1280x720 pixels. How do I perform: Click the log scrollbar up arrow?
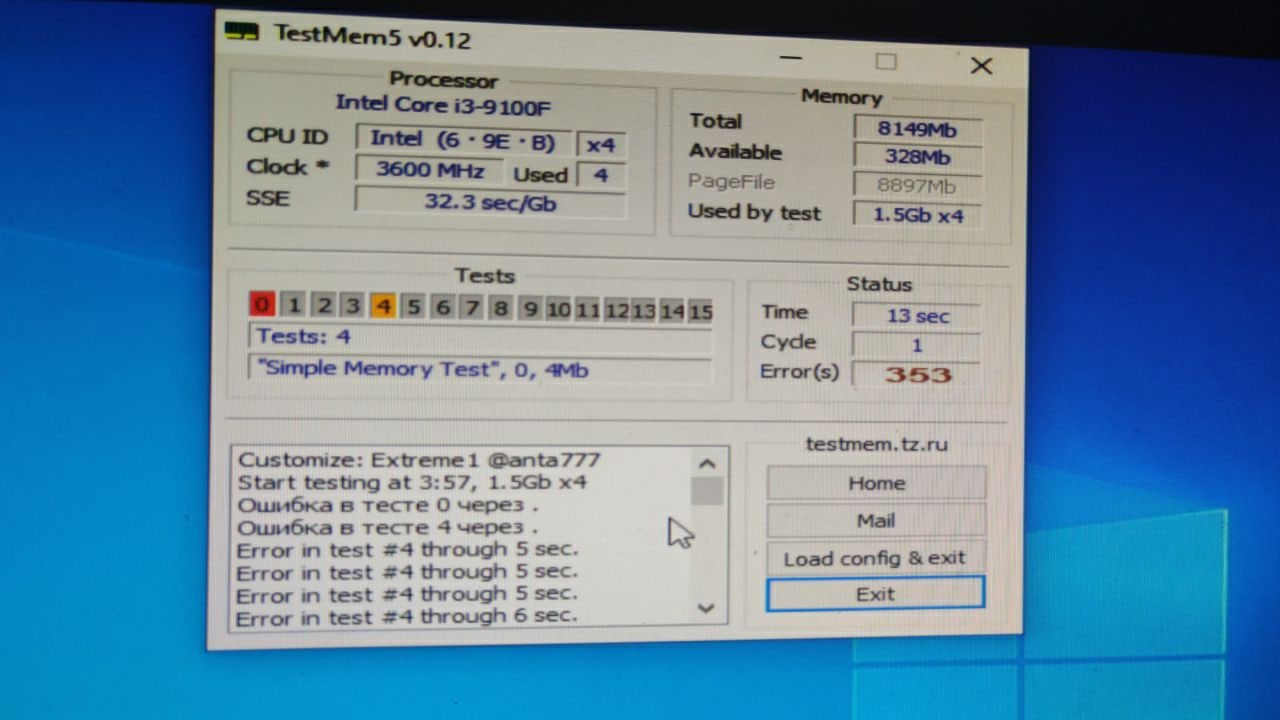click(x=707, y=463)
